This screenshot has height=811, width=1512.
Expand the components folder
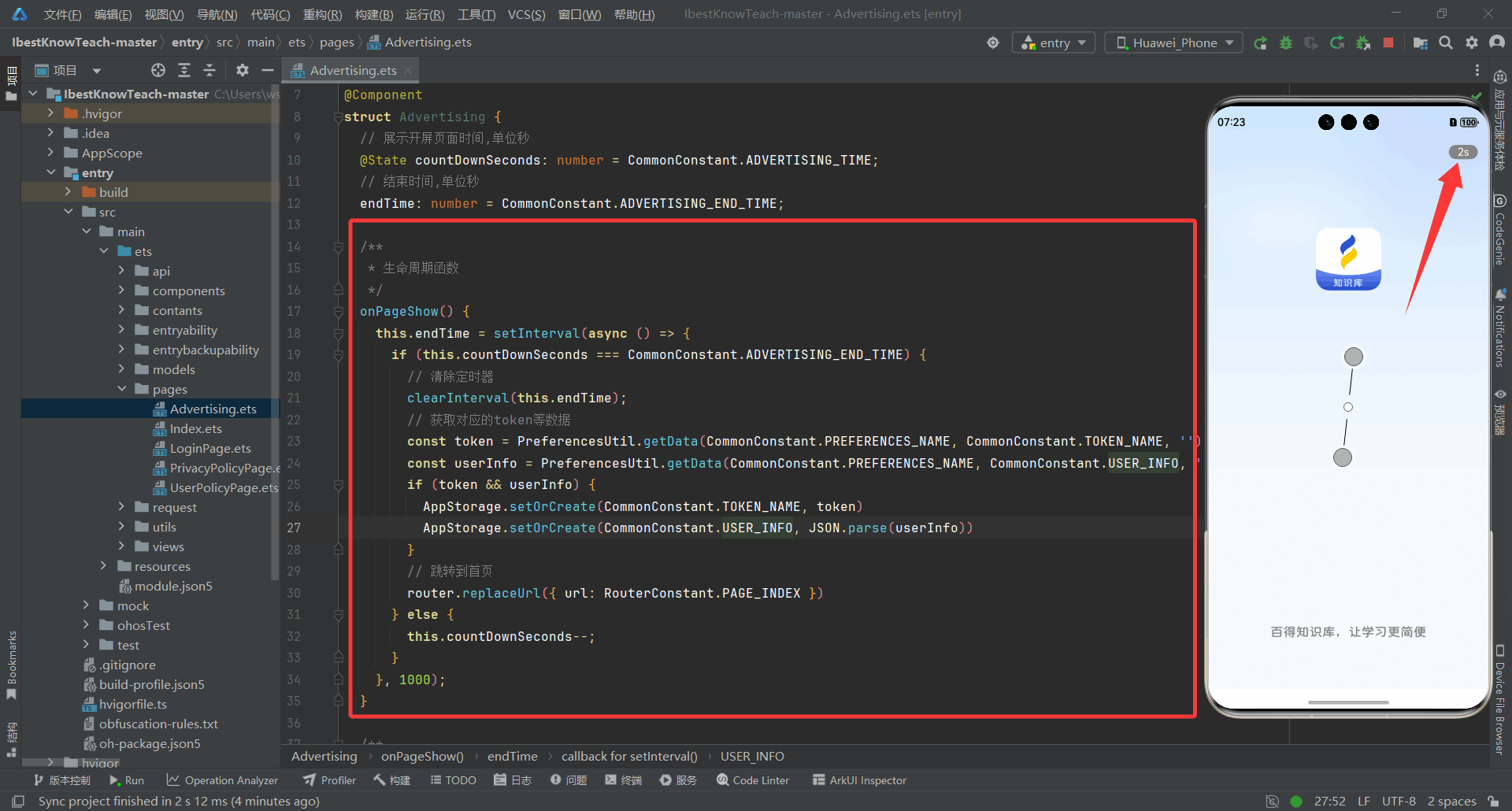[x=121, y=291]
